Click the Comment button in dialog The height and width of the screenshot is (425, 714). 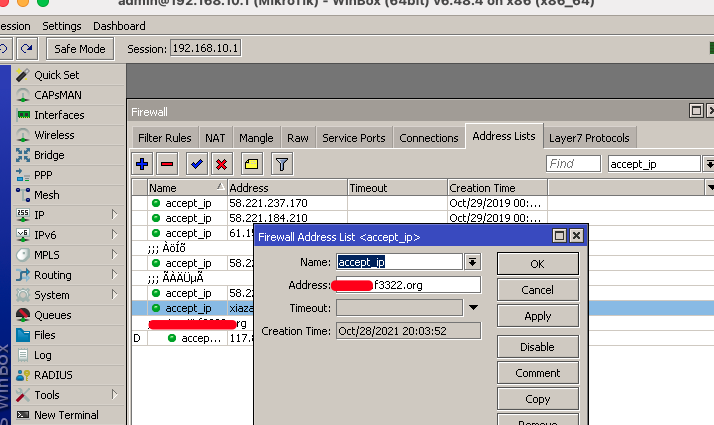(x=537, y=373)
